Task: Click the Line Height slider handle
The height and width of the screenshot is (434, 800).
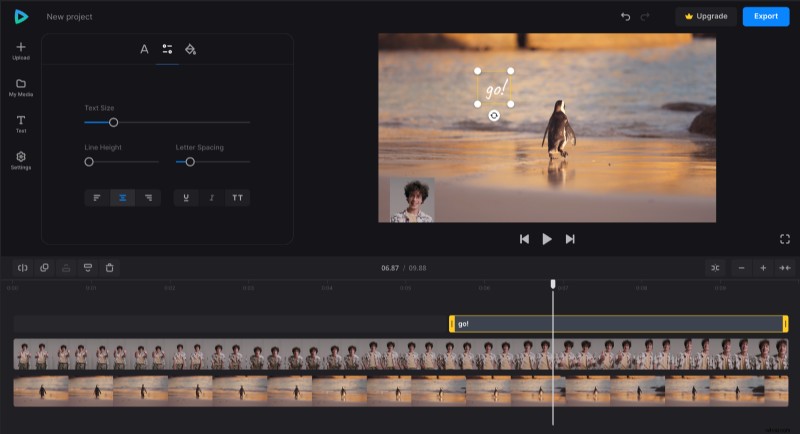Action: (89, 162)
